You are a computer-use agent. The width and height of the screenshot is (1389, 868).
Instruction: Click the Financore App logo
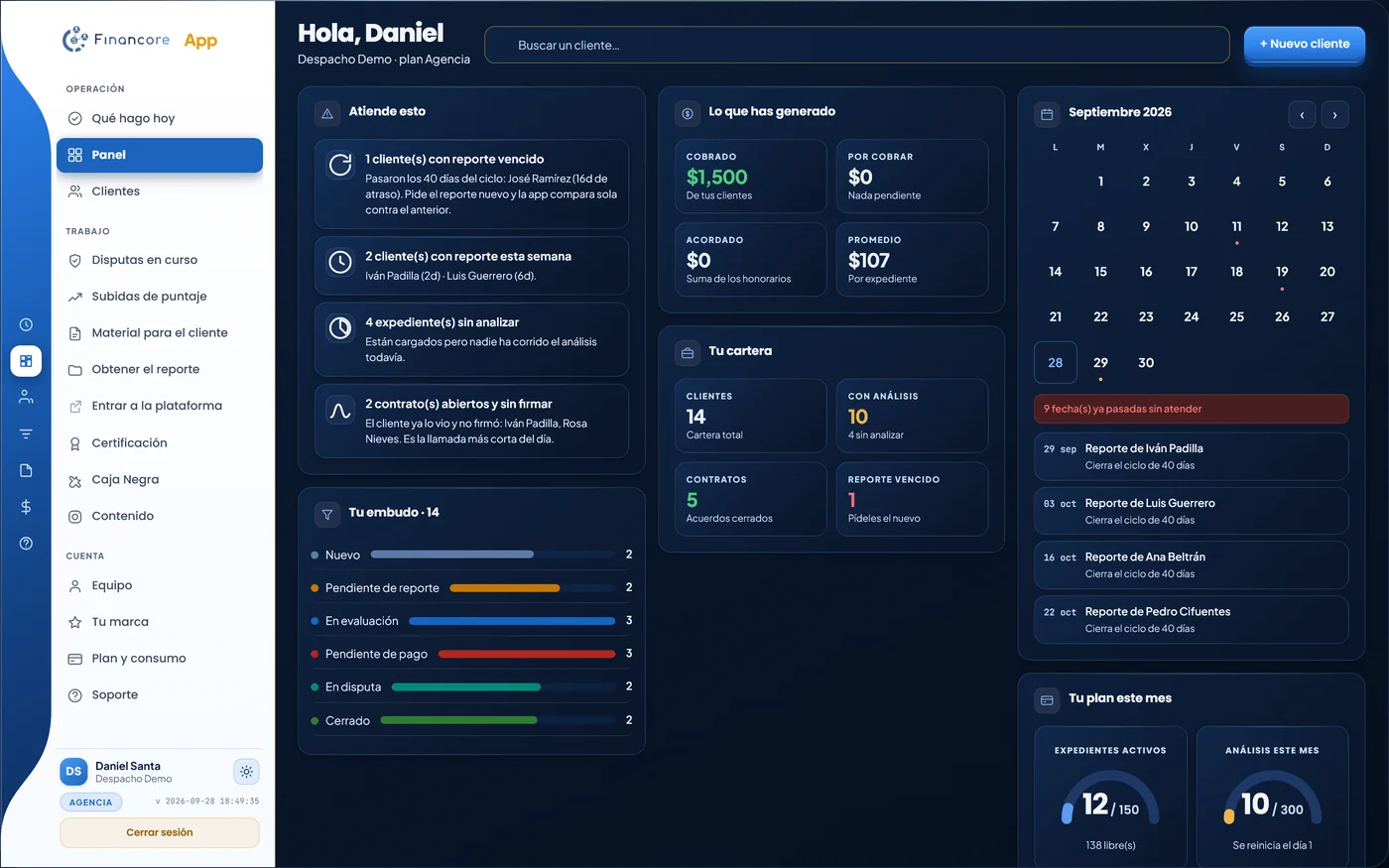pyautogui.click(x=140, y=40)
